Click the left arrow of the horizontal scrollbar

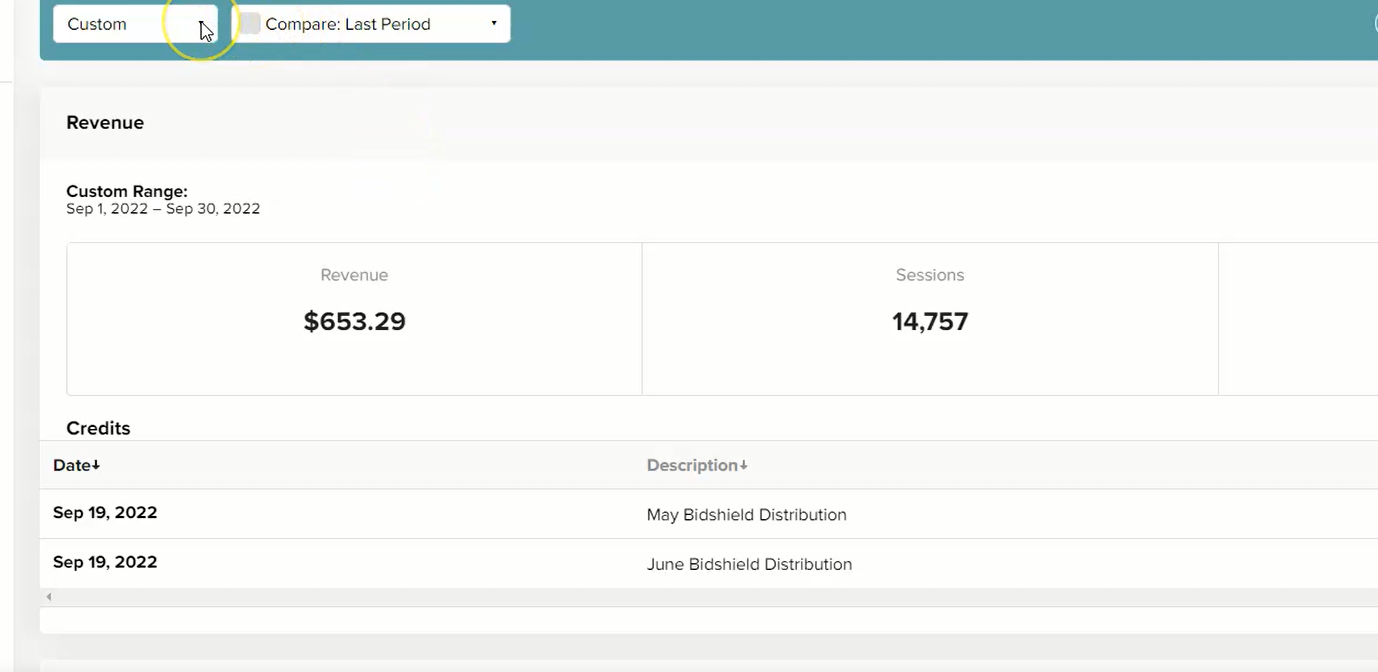(x=48, y=597)
